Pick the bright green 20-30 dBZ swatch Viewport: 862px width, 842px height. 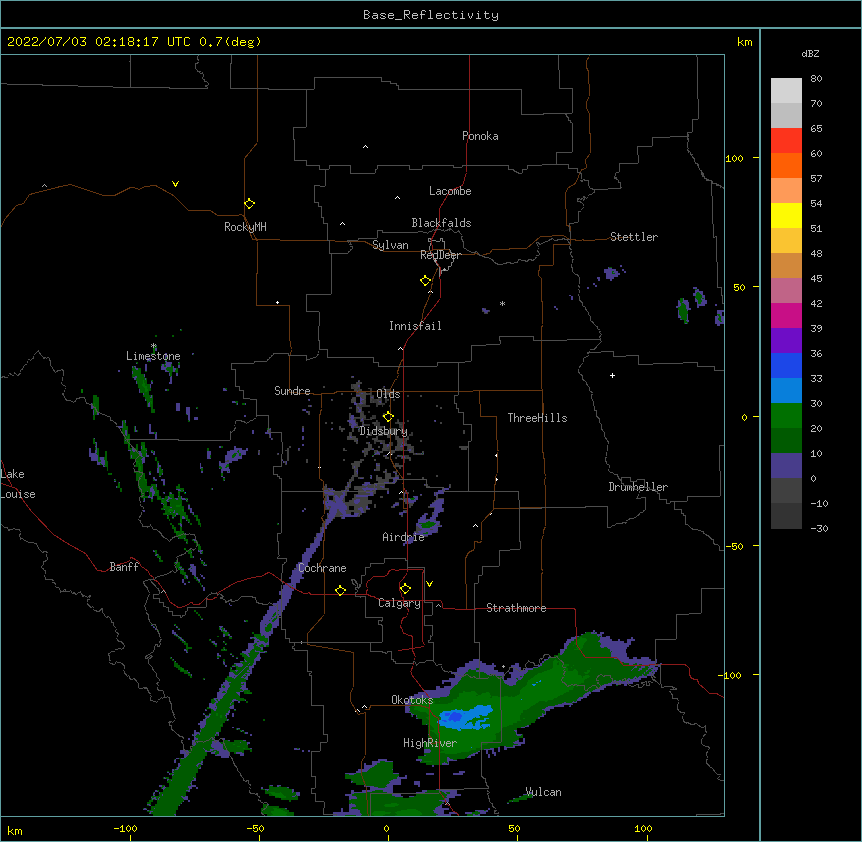tap(786, 416)
